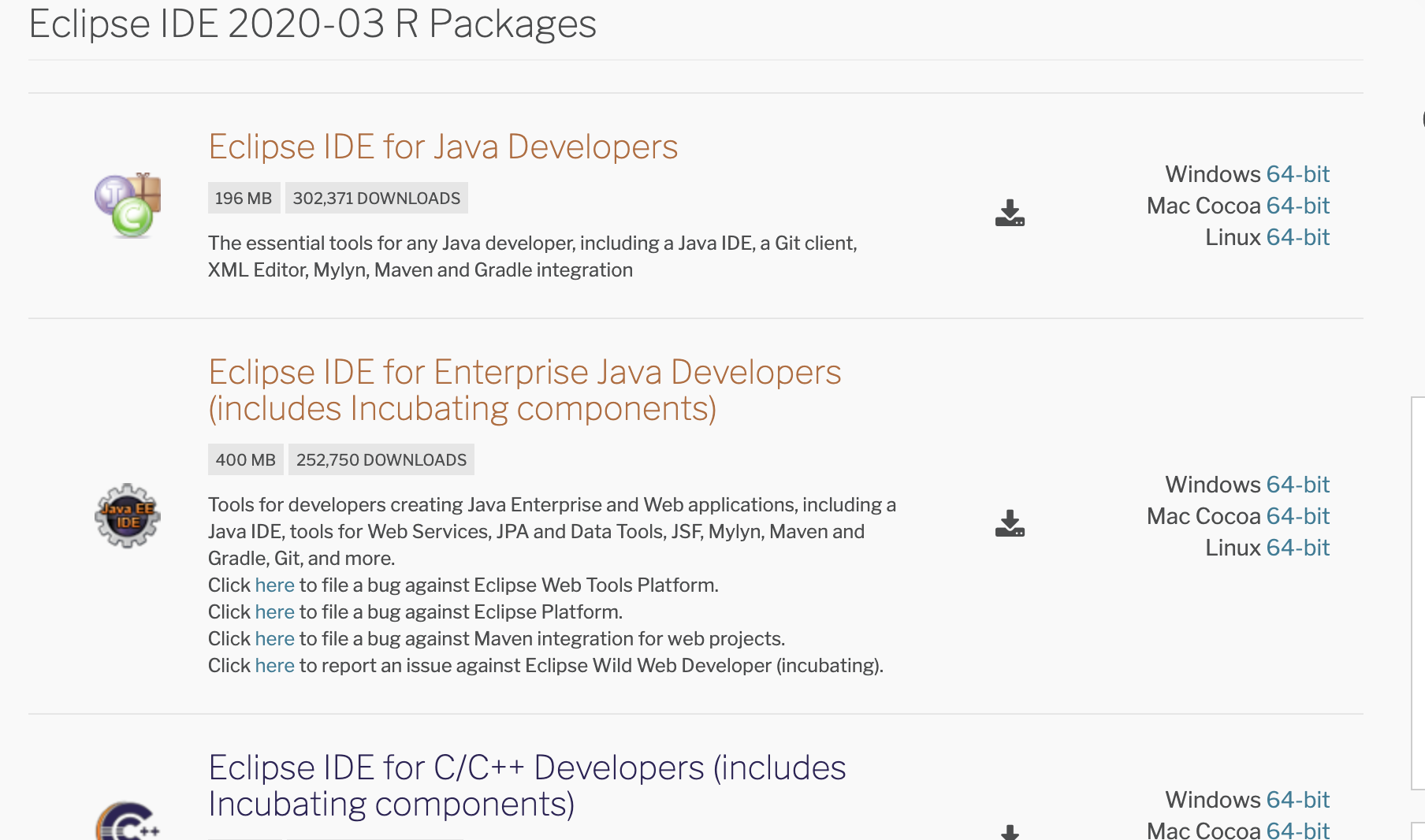Click download icon for Java Developers package
This screenshot has width=1425, height=840.
[1010, 213]
